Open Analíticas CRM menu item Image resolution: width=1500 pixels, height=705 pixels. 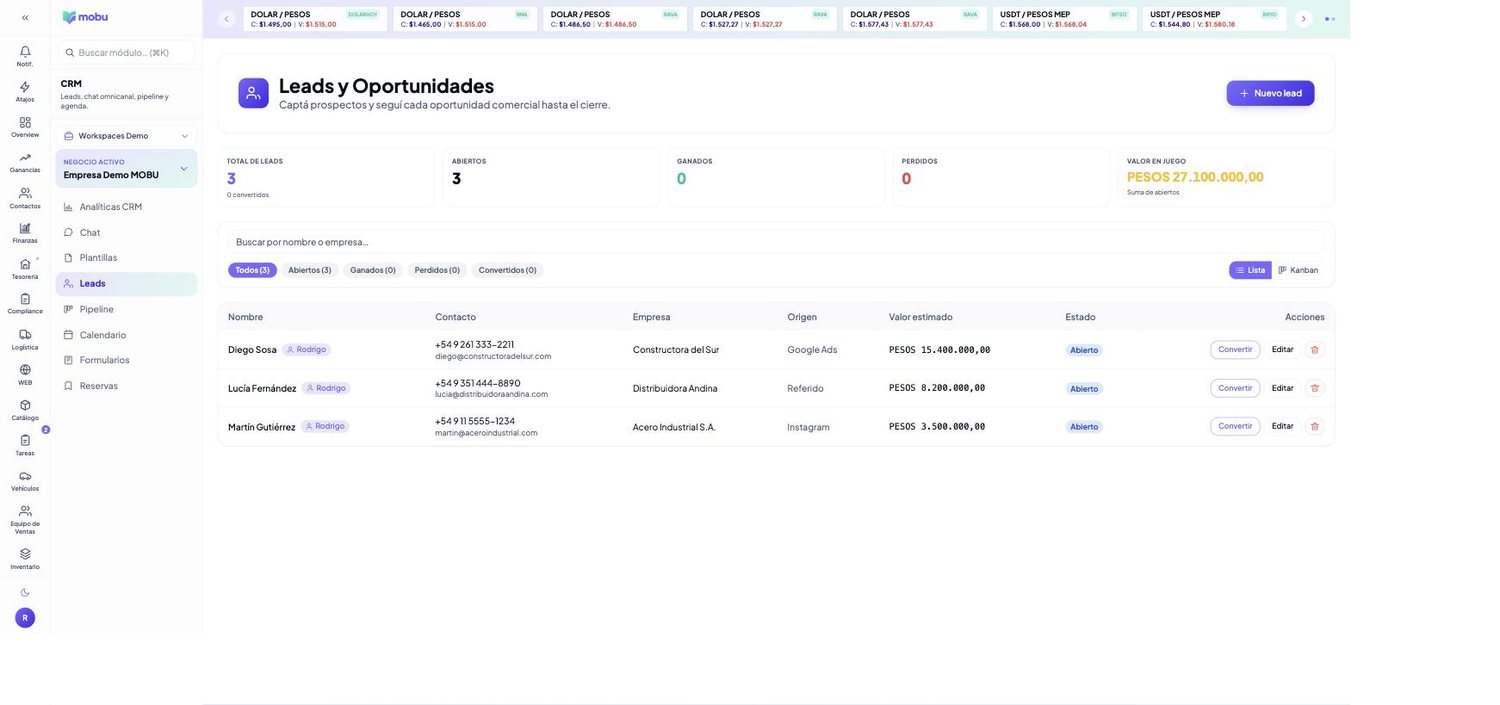point(126,207)
